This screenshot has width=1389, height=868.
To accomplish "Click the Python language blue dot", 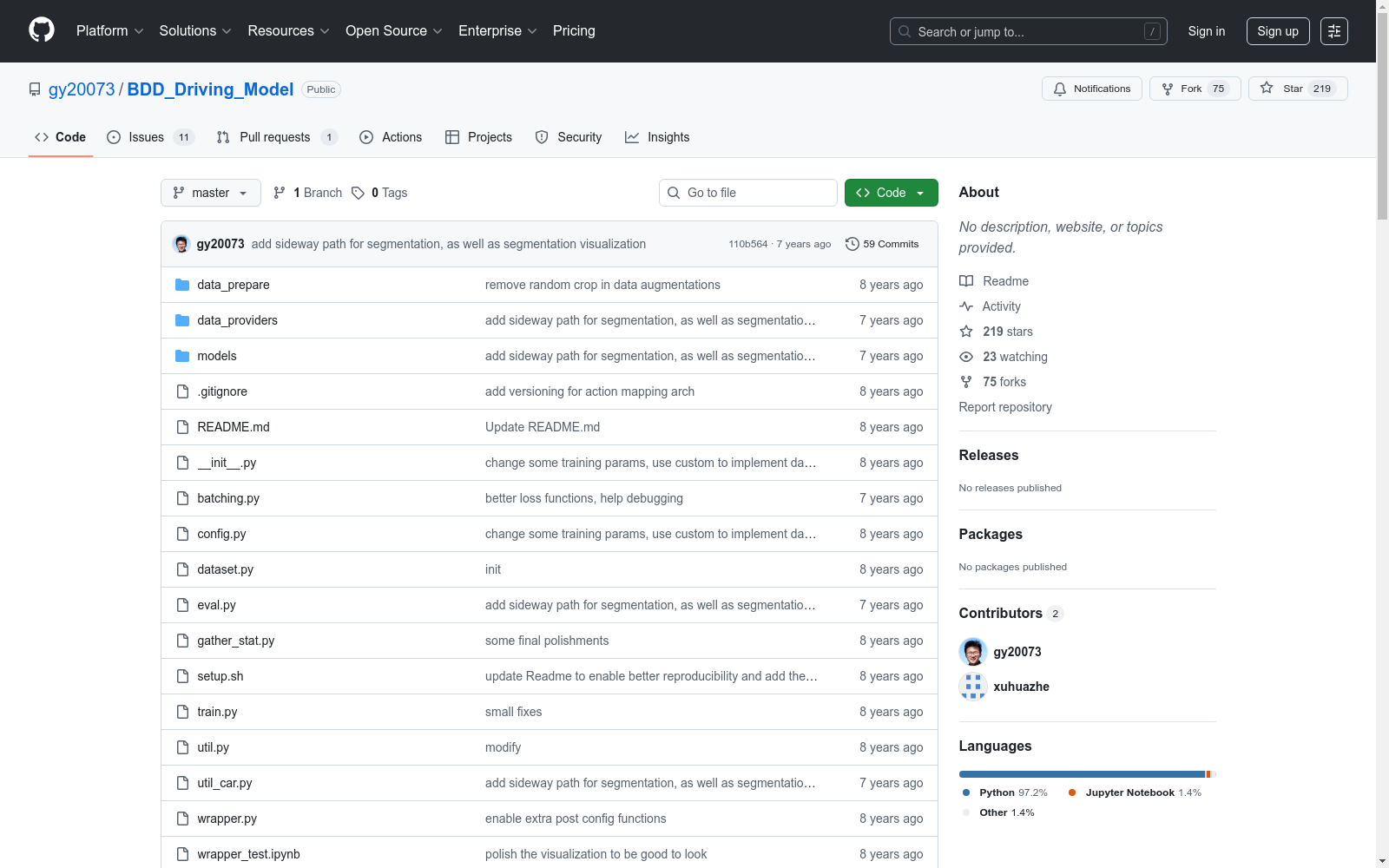I will pyautogui.click(x=966, y=792).
